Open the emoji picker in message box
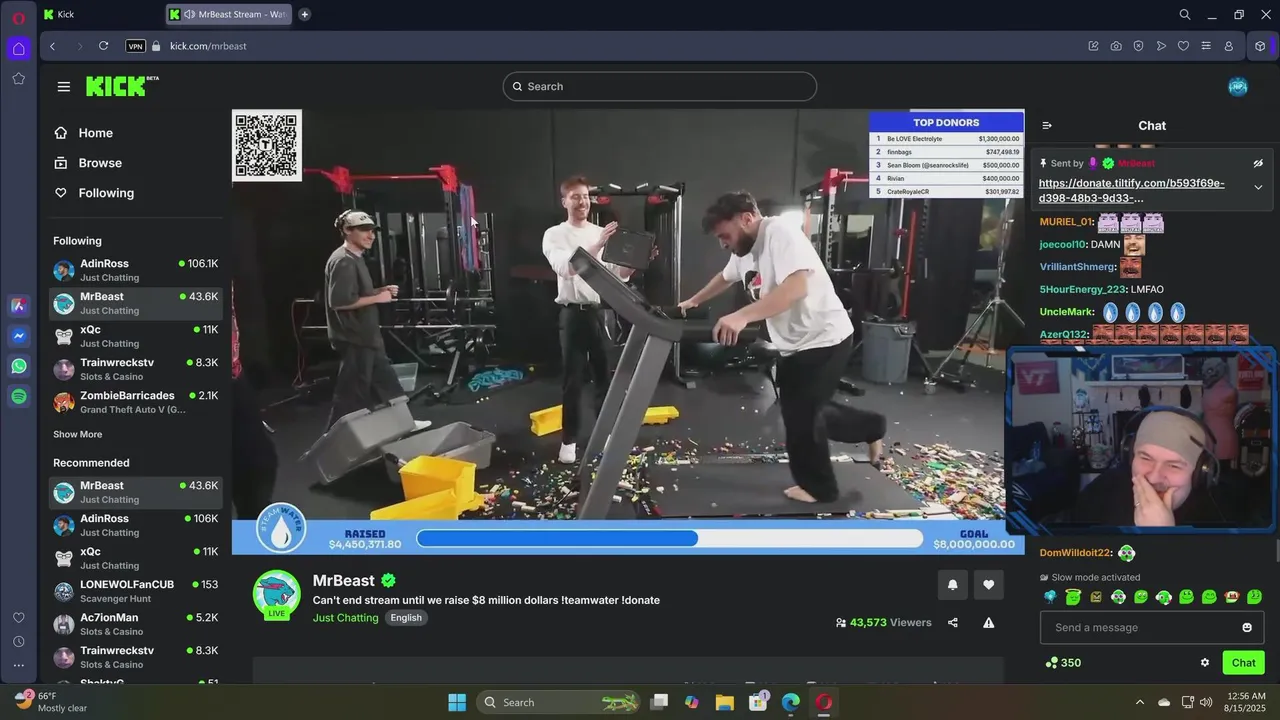The height and width of the screenshot is (720, 1280). [1247, 627]
